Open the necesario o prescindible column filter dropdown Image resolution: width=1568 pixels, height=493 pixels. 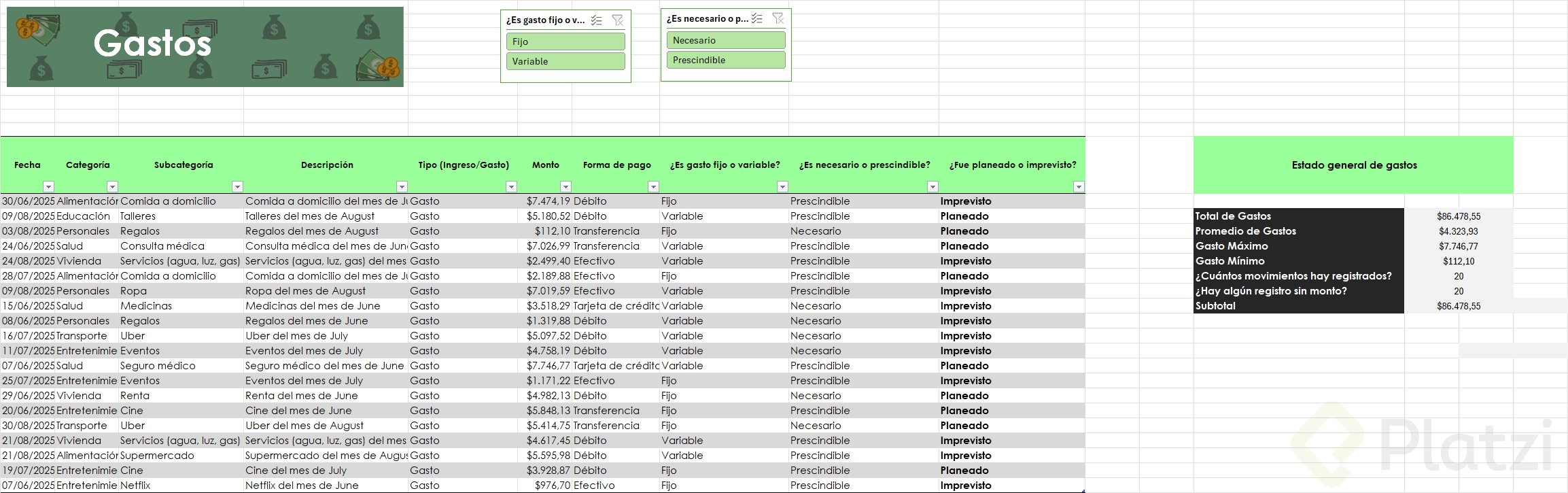pos(933,186)
